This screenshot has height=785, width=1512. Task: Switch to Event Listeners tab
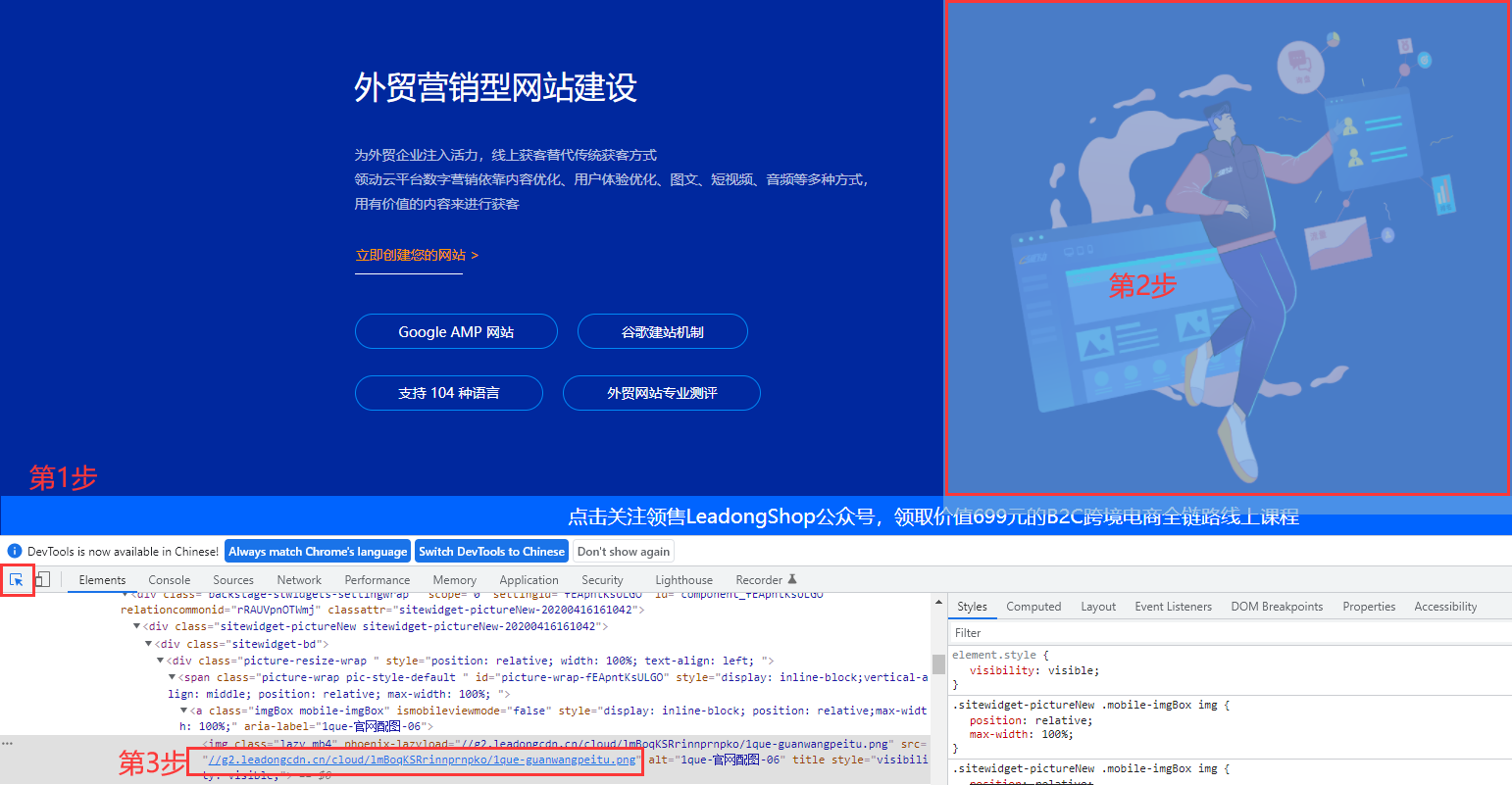click(1173, 607)
